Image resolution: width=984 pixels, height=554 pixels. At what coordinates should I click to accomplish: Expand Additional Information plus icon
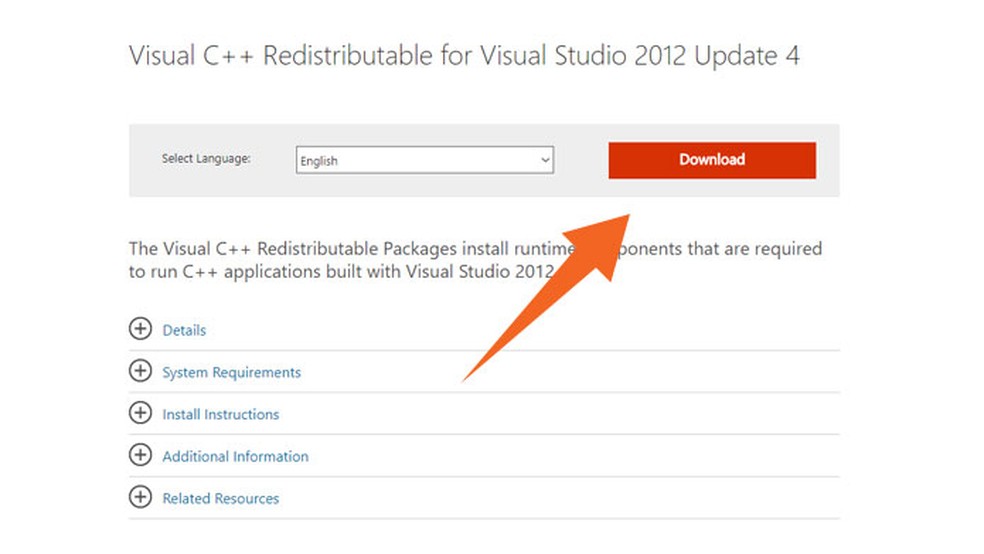(141, 455)
